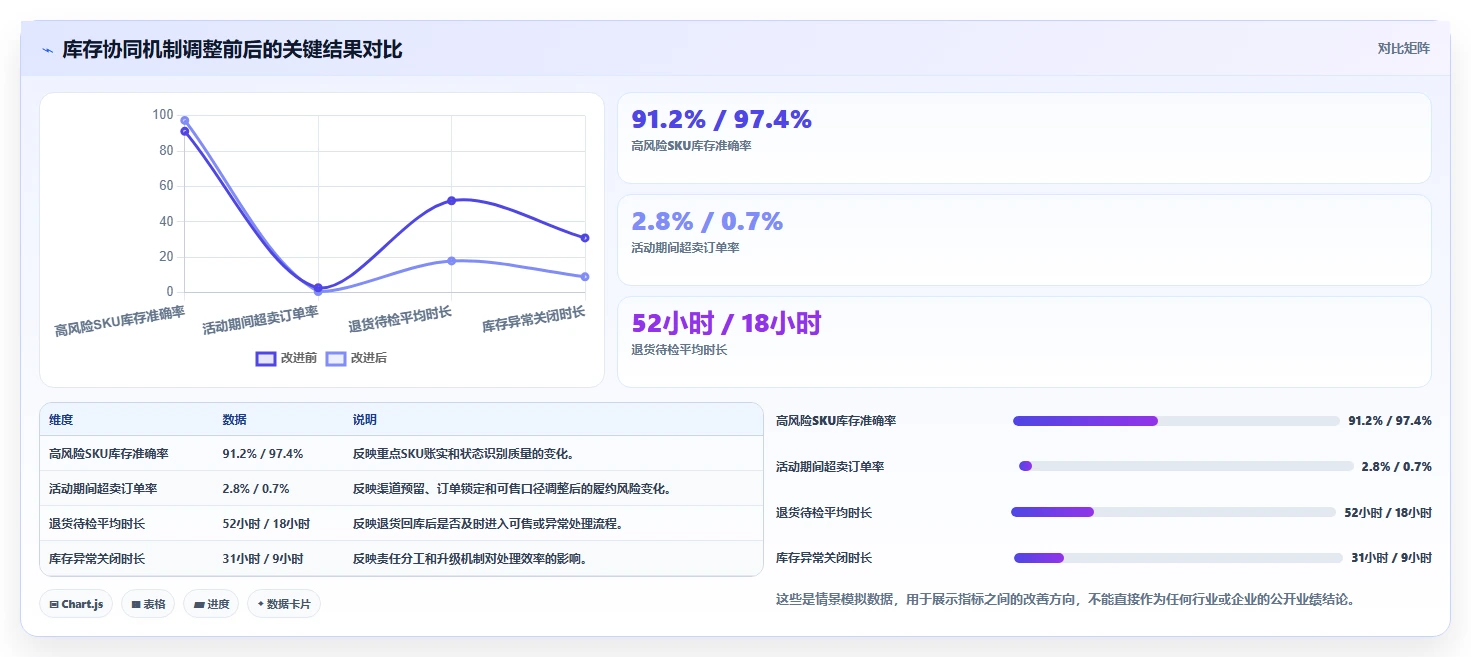1471x657 pixels.
Task: Click table value 31小时 / 9小时
Action: [263, 559]
